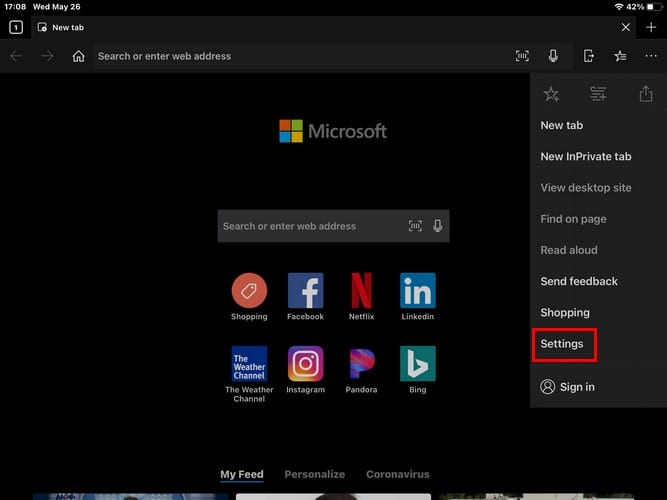Open the Netflix shortcut tile
The height and width of the screenshot is (500, 667).
click(x=362, y=291)
